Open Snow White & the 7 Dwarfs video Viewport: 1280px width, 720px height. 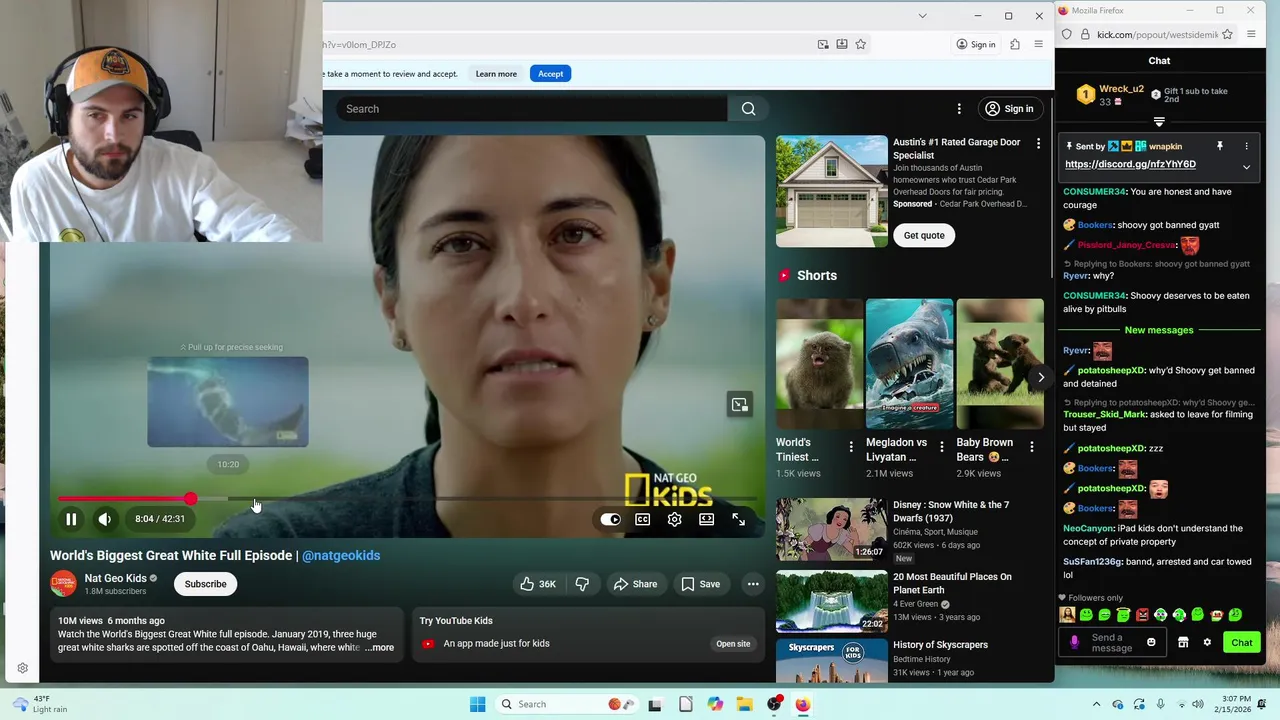click(x=831, y=529)
